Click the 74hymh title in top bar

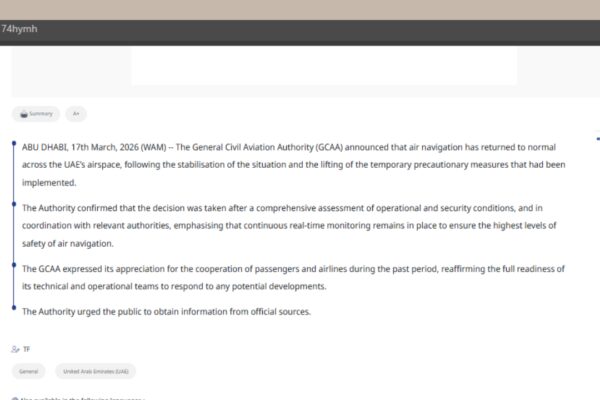[x=19, y=29]
